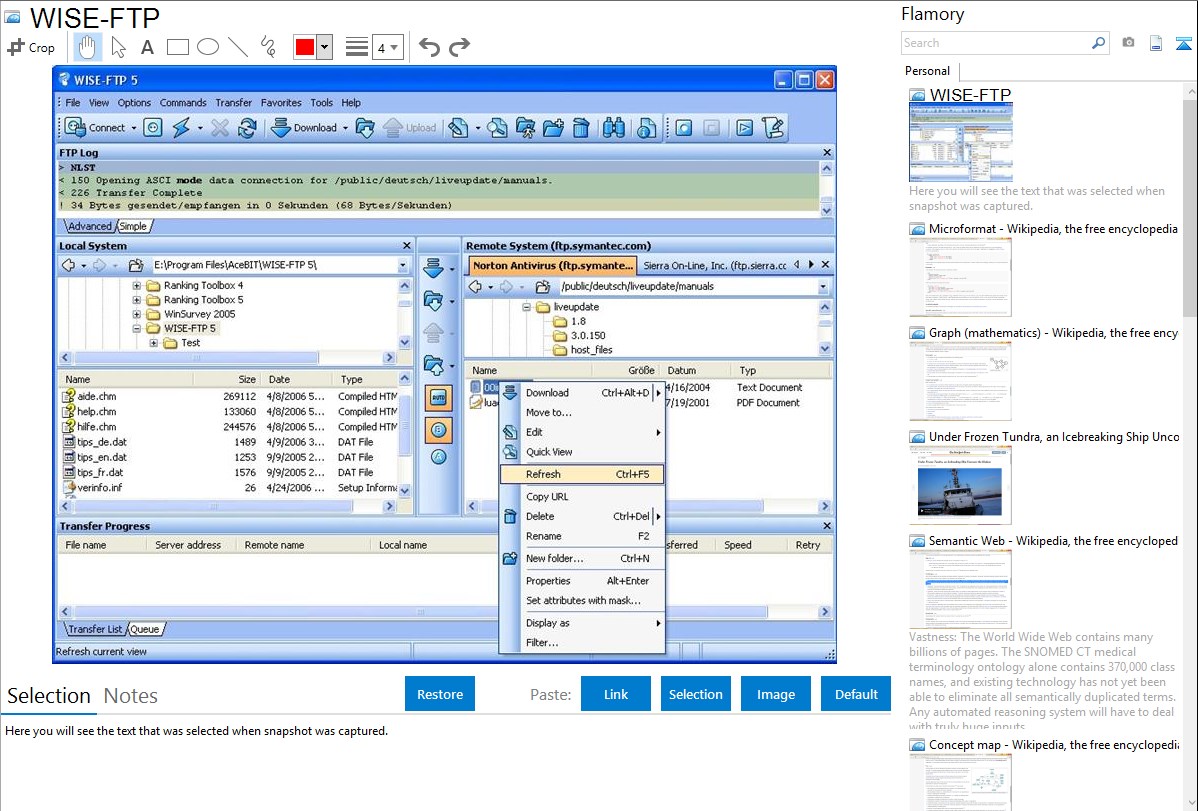This screenshot has height=811, width=1198.
Task: Click the local system back arrow icon
Action: (x=69, y=265)
